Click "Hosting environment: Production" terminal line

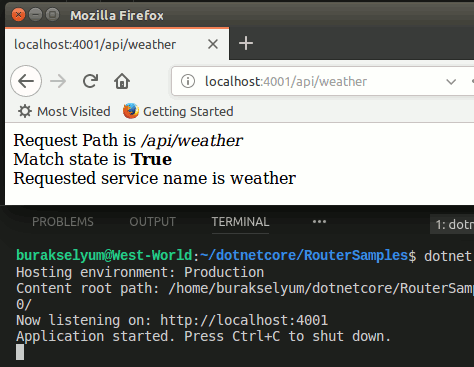tap(140, 273)
